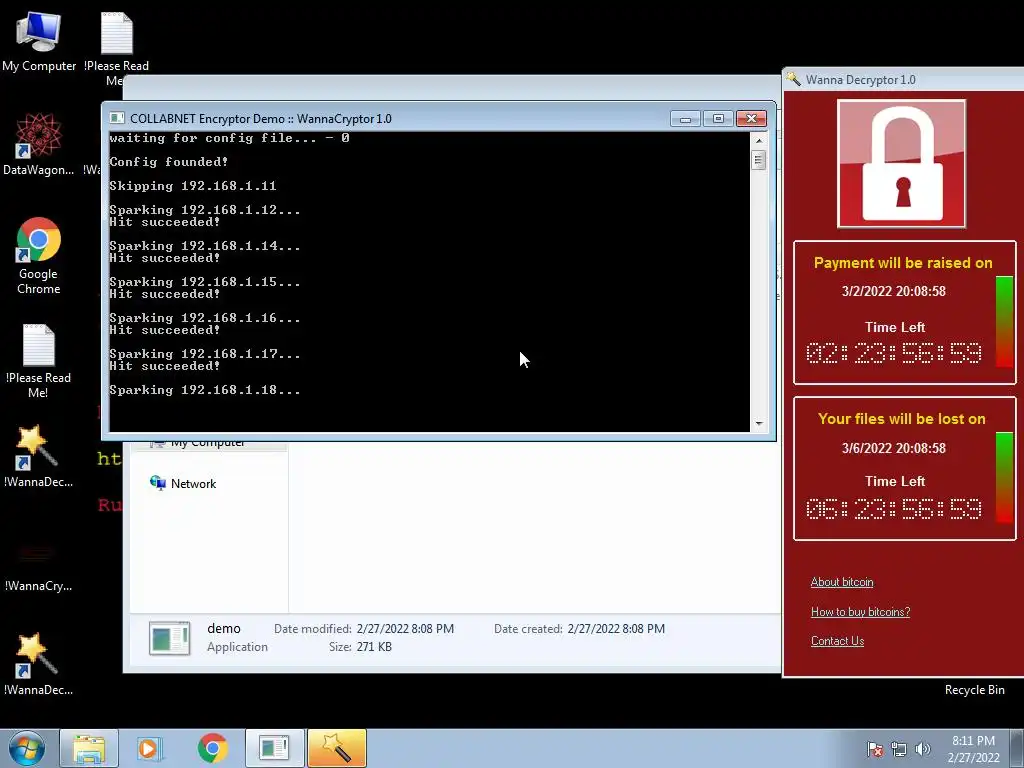Click the taskbar clock showing 8:11 PM
Image resolution: width=1024 pixels, height=768 pixels.
(973, 749)
